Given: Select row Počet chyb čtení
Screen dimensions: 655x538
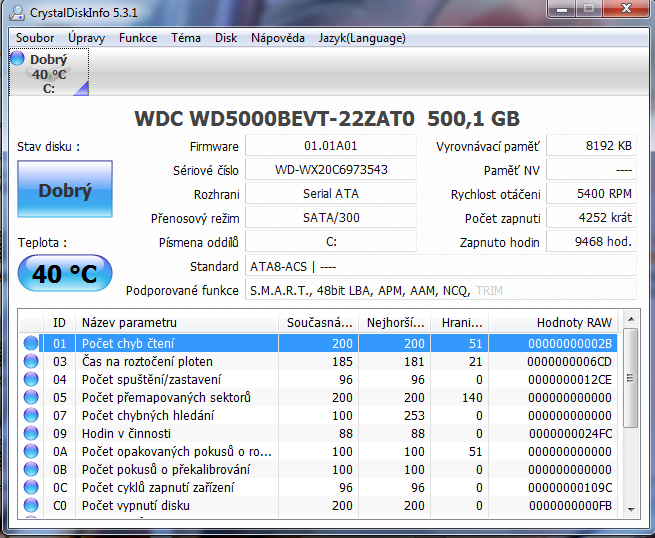Looking at the screenshot, I should click(320, 343).
